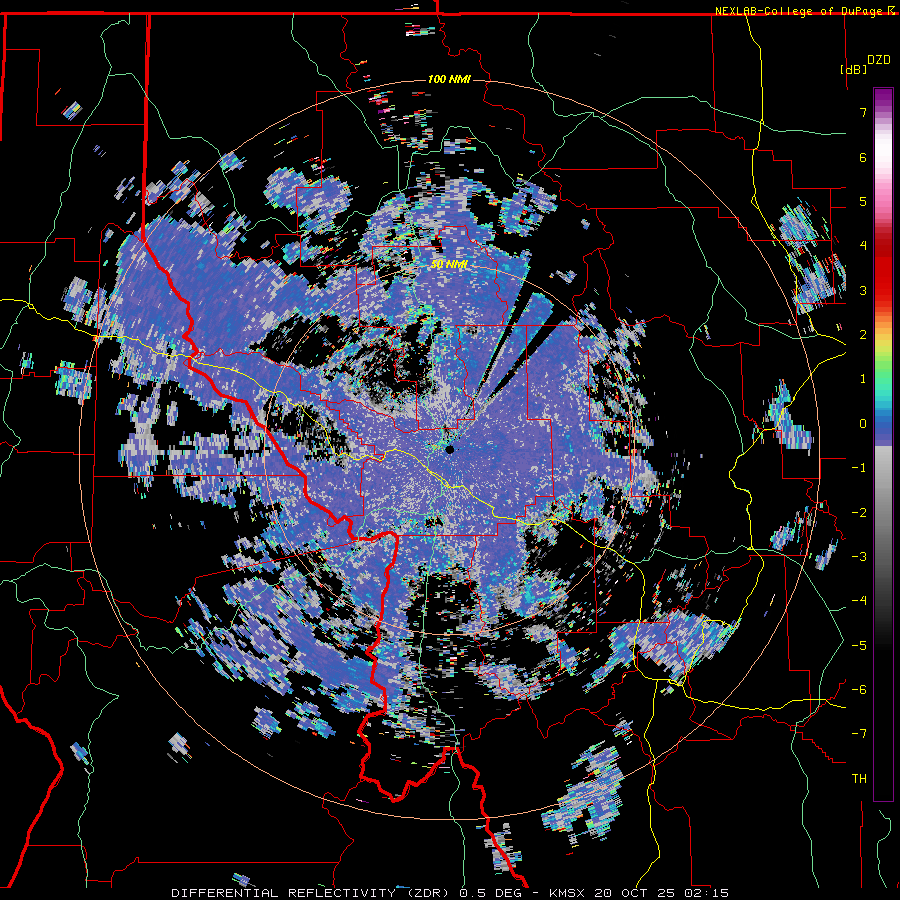Click the 2 value on color scale
Viewport: 900px width, 900px height.
(863, 335)
